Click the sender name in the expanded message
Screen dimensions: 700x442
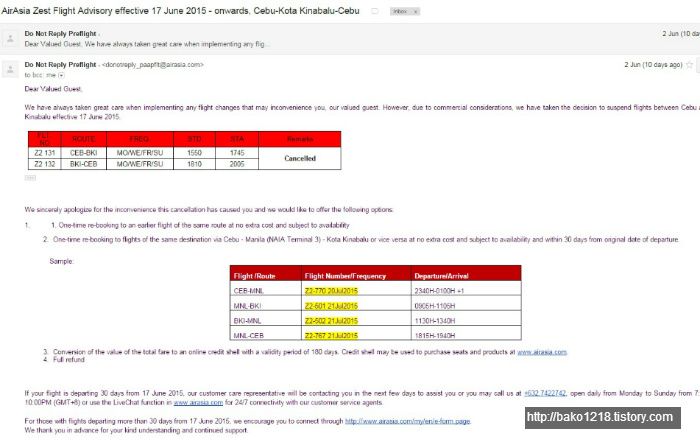[x=60, y=65]
